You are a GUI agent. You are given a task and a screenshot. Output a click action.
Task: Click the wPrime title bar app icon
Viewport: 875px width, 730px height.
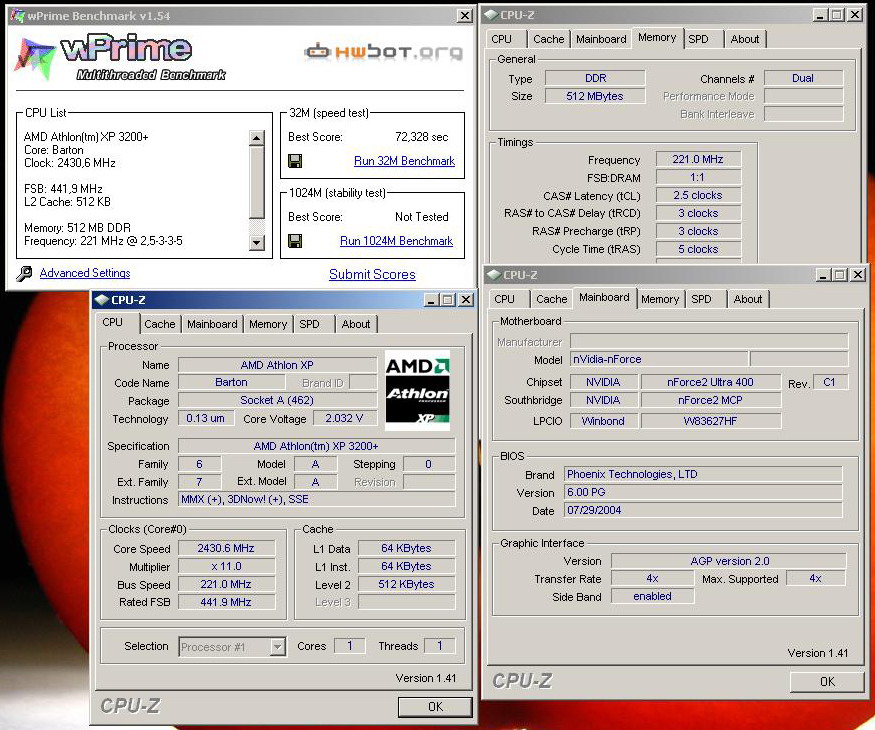pos(17,16)
